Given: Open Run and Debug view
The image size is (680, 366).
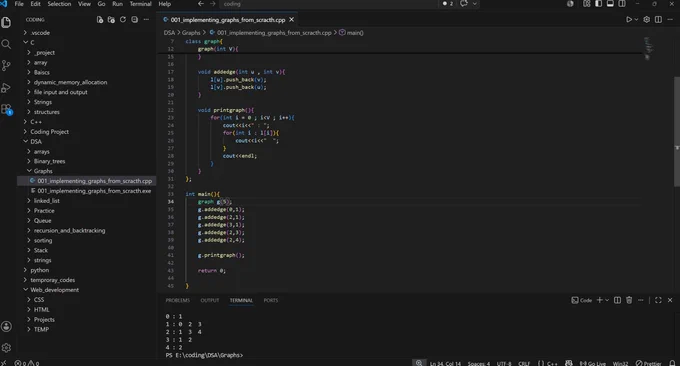Looking at the screenshot, I should [x=6, y=87].
